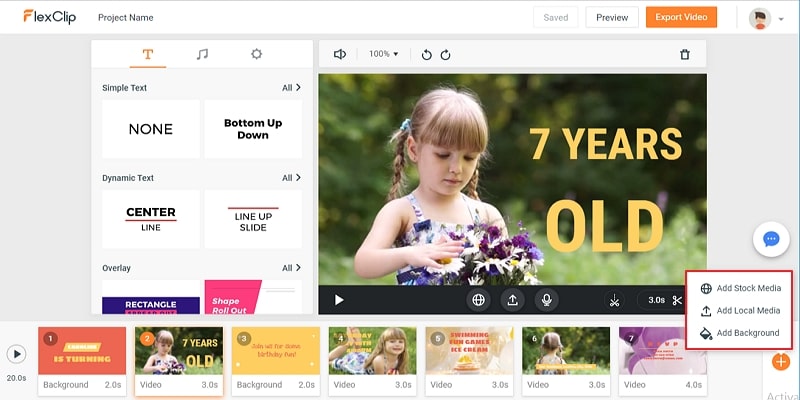Play the preview video
This screenshot has width=800, height=400.
(339, 300)
